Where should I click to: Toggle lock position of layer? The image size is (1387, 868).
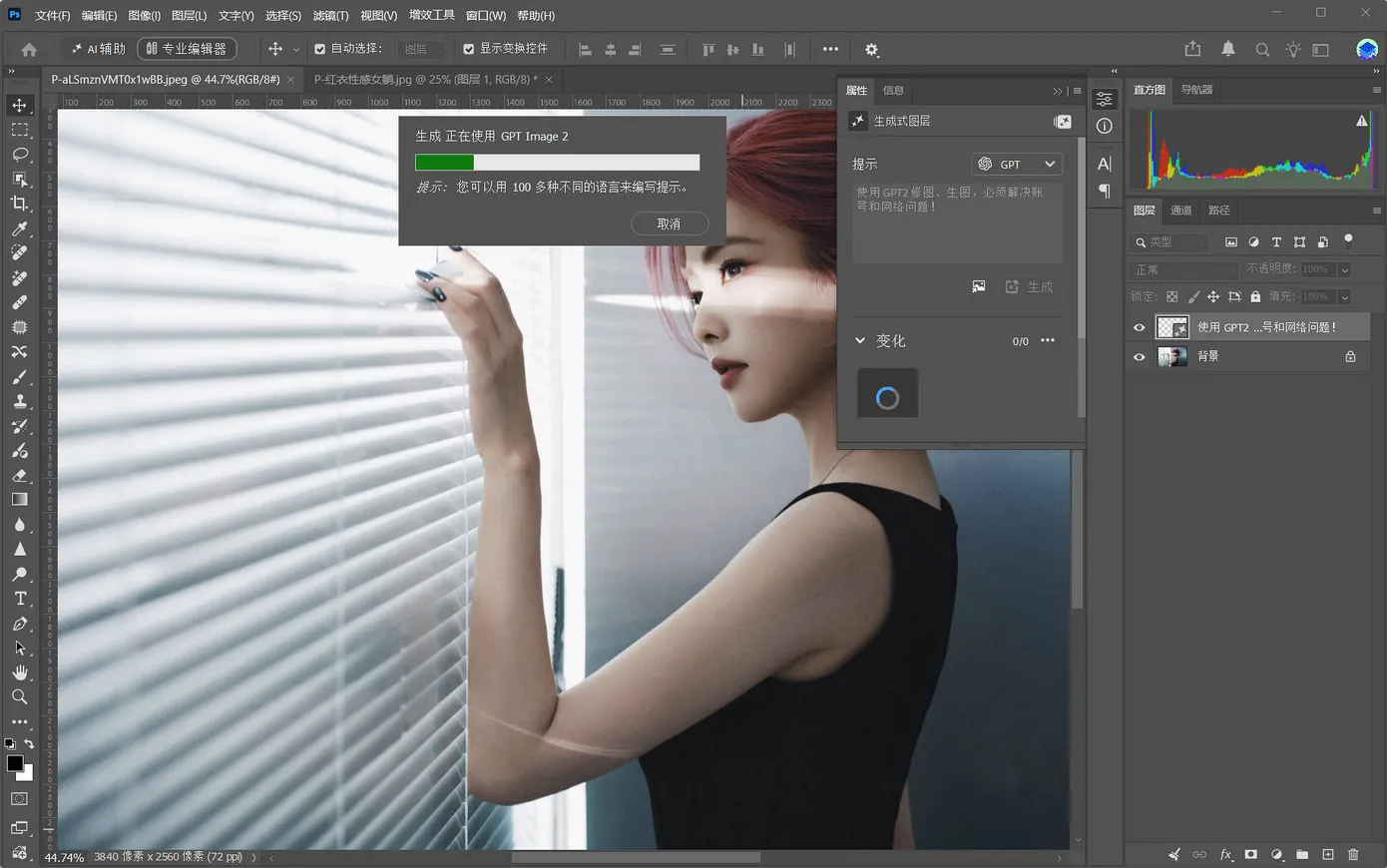click(1213, 296)
